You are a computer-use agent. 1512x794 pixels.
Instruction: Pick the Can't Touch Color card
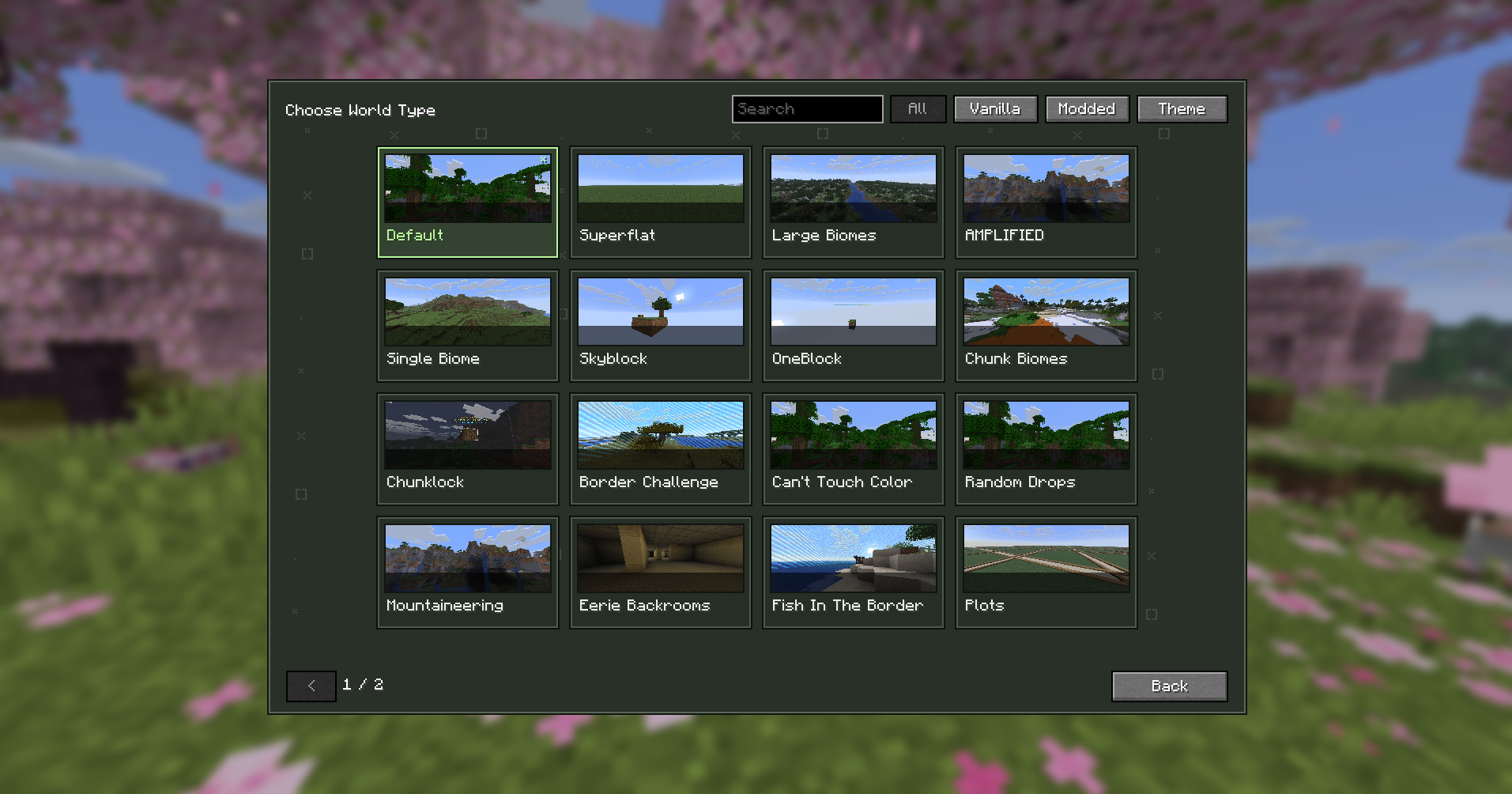pyautogui.click(x=854, y=449)
